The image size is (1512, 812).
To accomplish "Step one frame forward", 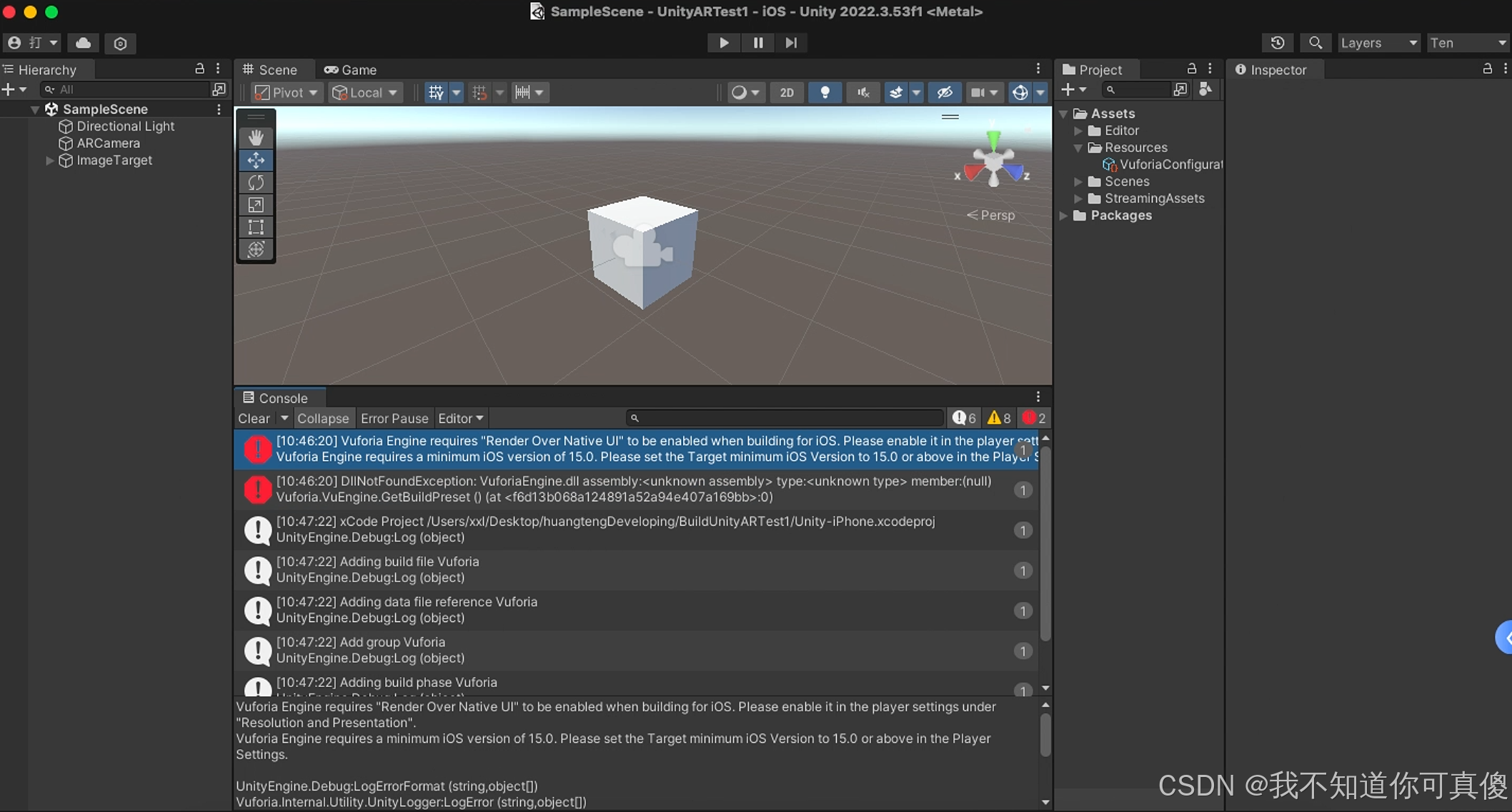I will pyautogui.click(x=791, y=43).
